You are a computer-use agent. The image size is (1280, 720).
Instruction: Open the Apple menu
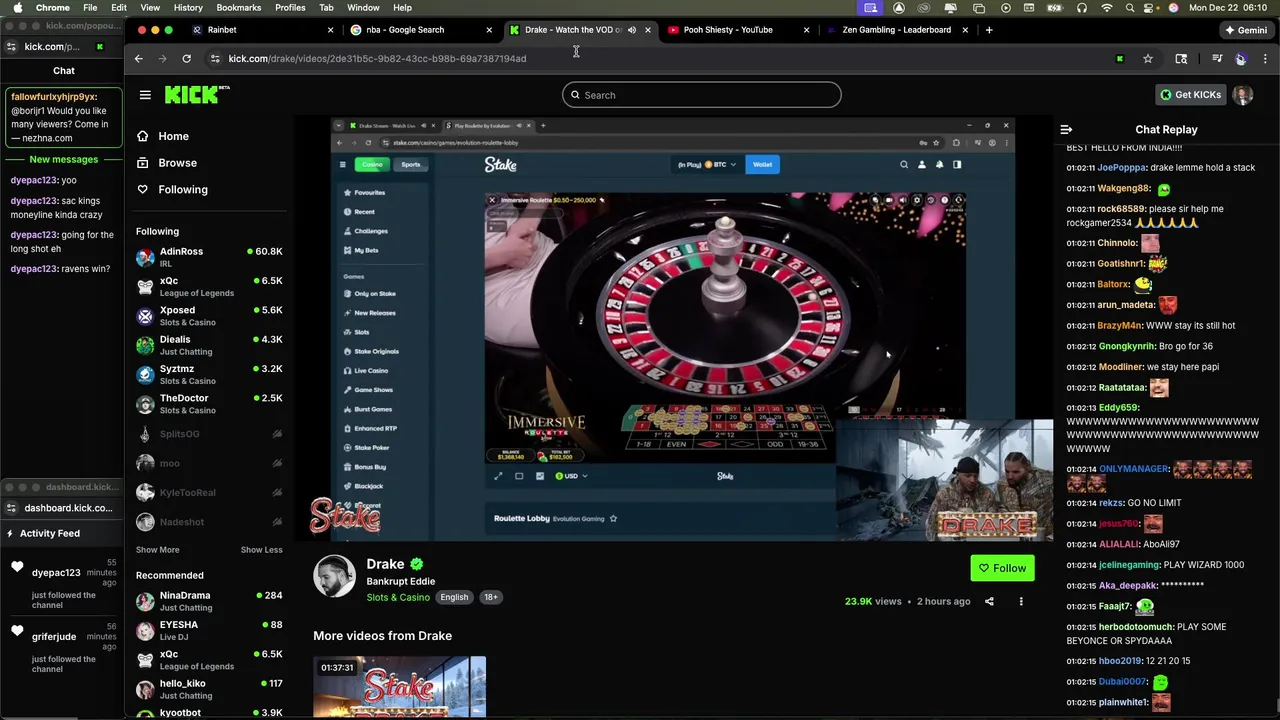pyautogui.click(x=17, y=8)
